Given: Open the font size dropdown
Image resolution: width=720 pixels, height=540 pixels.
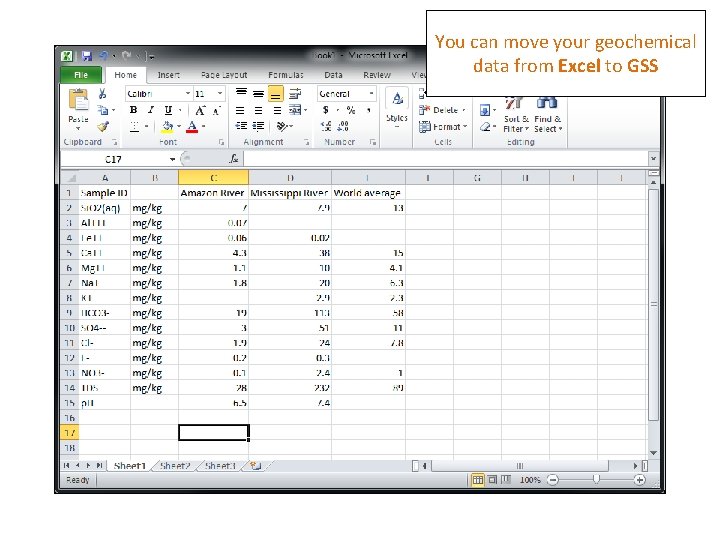Looking at the screenshot, I should tap(220, 94).
